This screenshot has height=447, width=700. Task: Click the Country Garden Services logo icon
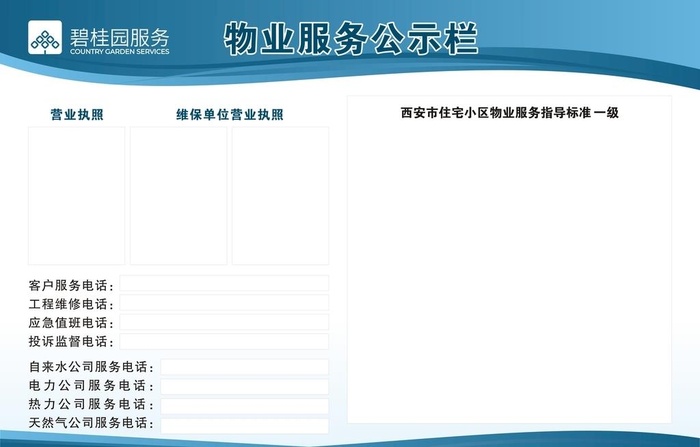pyautogui.click(x=45, y=37)
